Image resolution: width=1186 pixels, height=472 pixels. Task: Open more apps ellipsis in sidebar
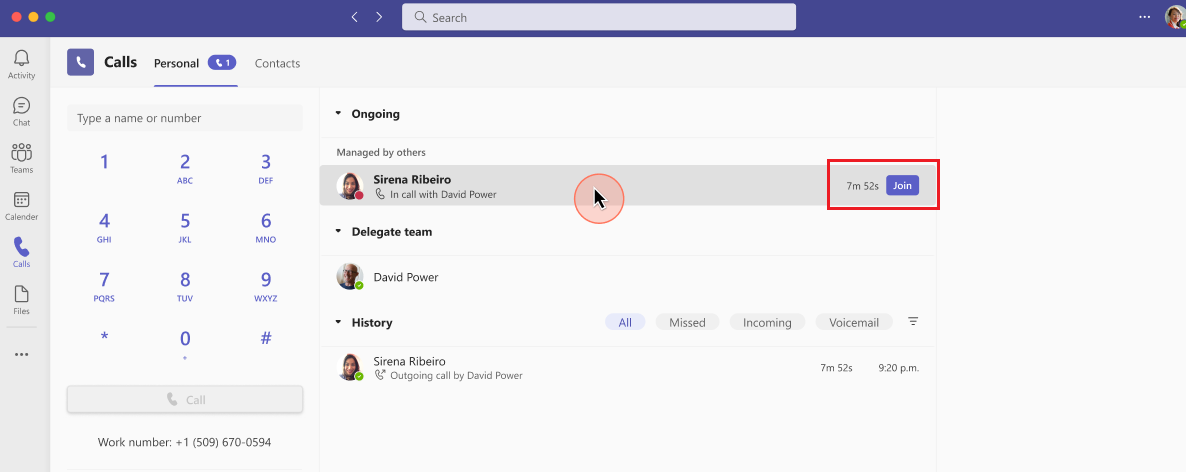coord(21,354)
